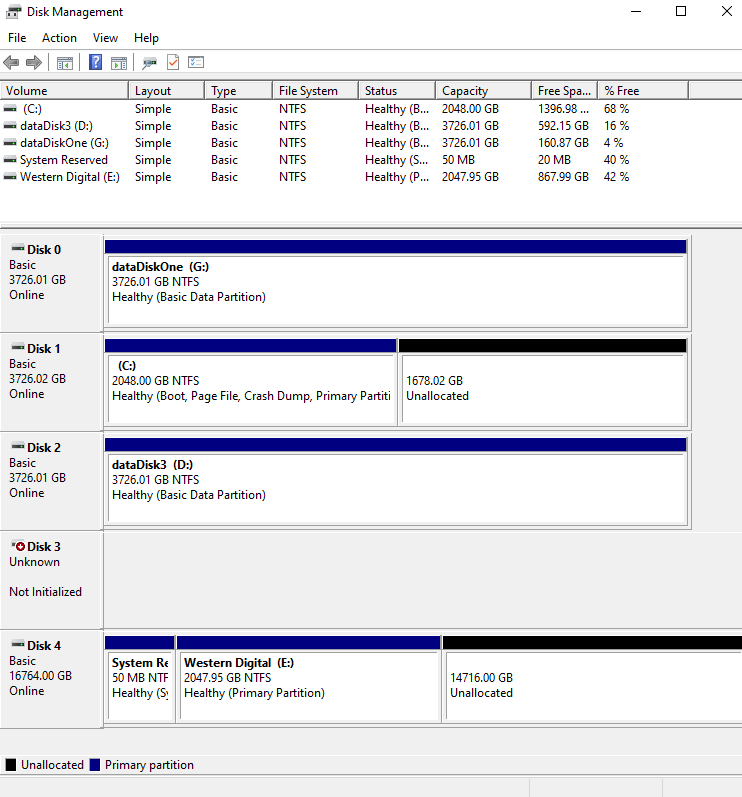The width and height of the screenshot is (742, 797).
Task: Sort by the Status column header
Action: [x=397, y=90]
